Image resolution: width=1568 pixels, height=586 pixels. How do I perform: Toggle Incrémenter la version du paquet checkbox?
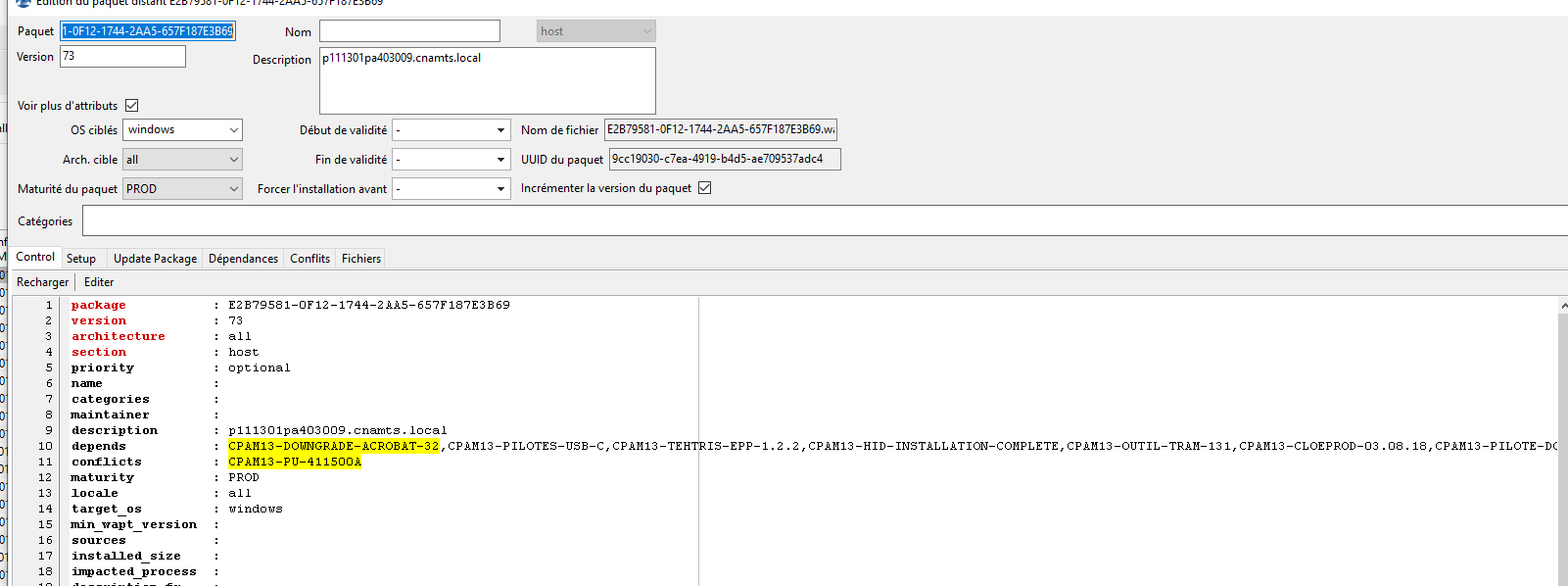pos(704,188)
